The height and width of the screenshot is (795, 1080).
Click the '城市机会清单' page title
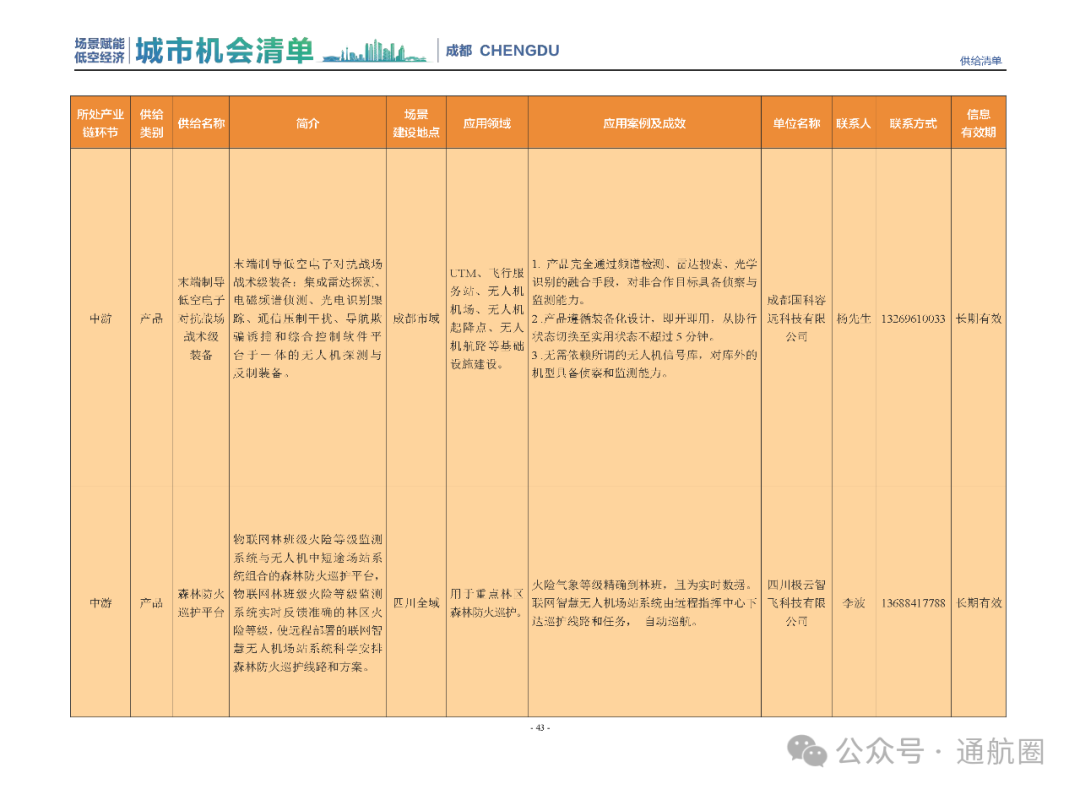click(x=225, y=51)
